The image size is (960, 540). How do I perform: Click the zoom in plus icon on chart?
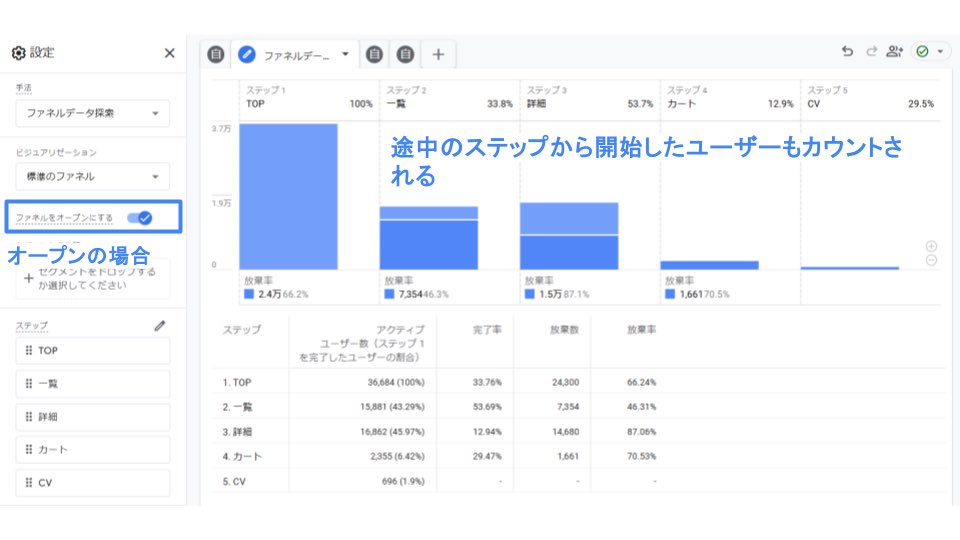pos(931,246)
